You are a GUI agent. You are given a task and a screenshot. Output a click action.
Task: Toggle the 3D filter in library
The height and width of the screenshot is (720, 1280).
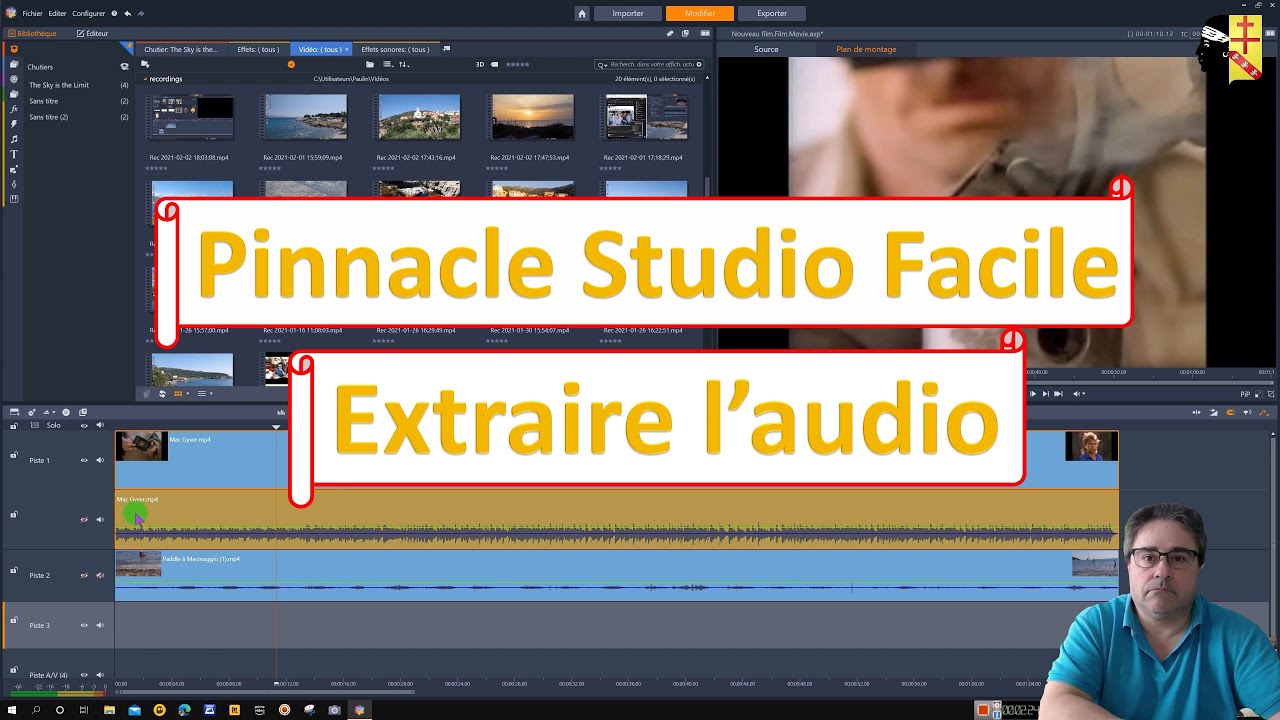pos(480,64)
